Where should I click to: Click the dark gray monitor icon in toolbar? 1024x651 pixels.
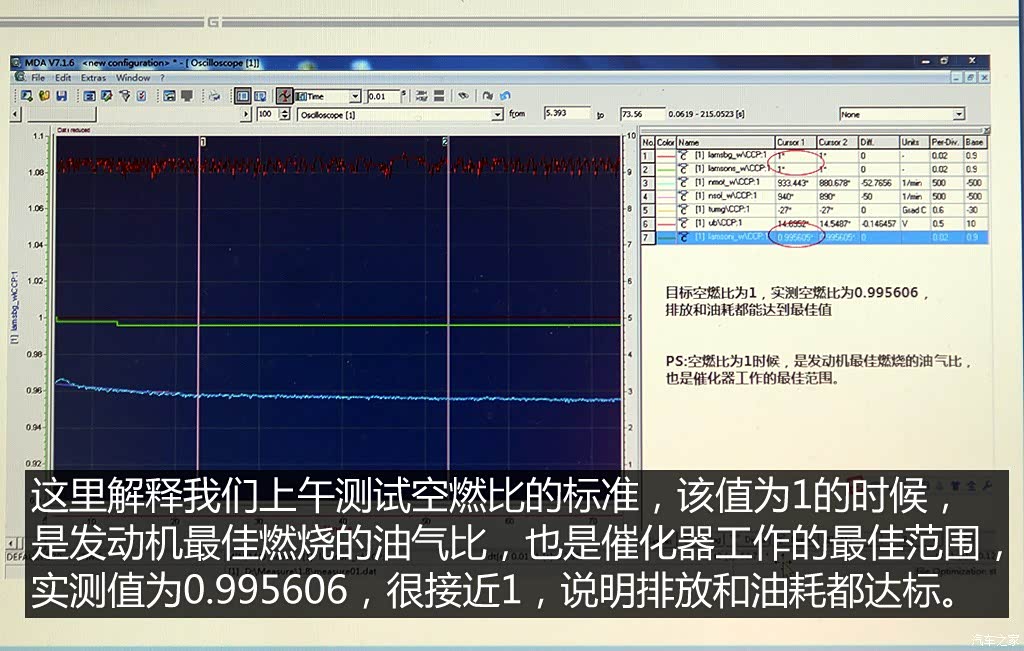pos(187,96)
